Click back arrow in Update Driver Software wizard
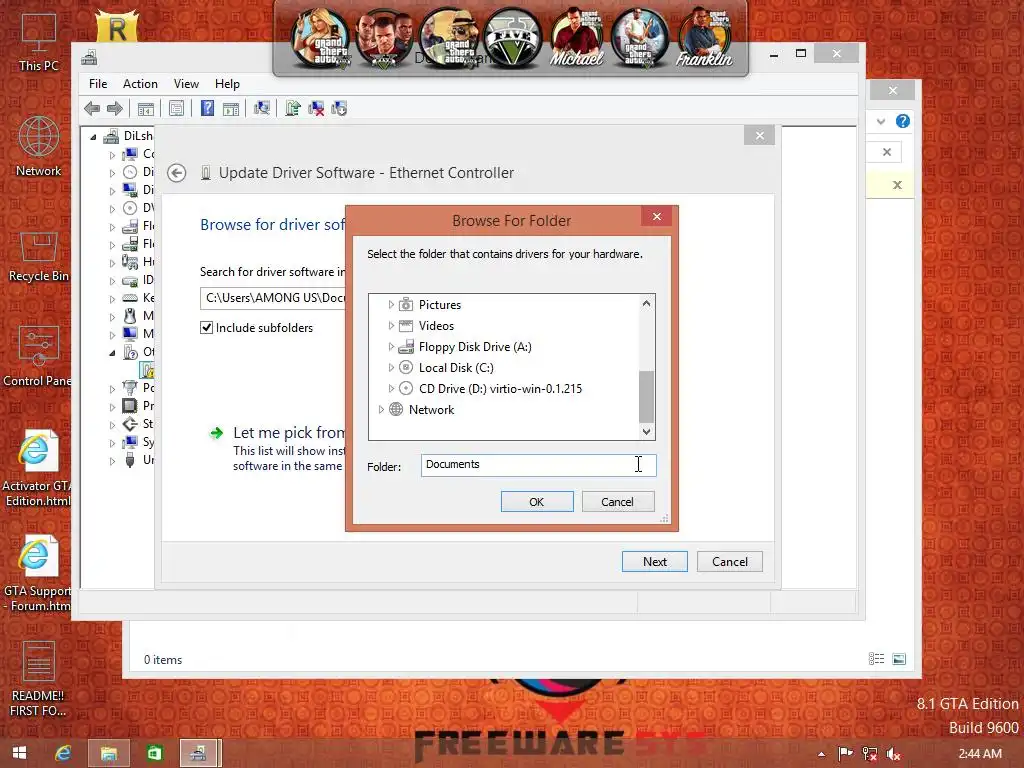This screenshot has width=1024, height=768. point(176,173)
